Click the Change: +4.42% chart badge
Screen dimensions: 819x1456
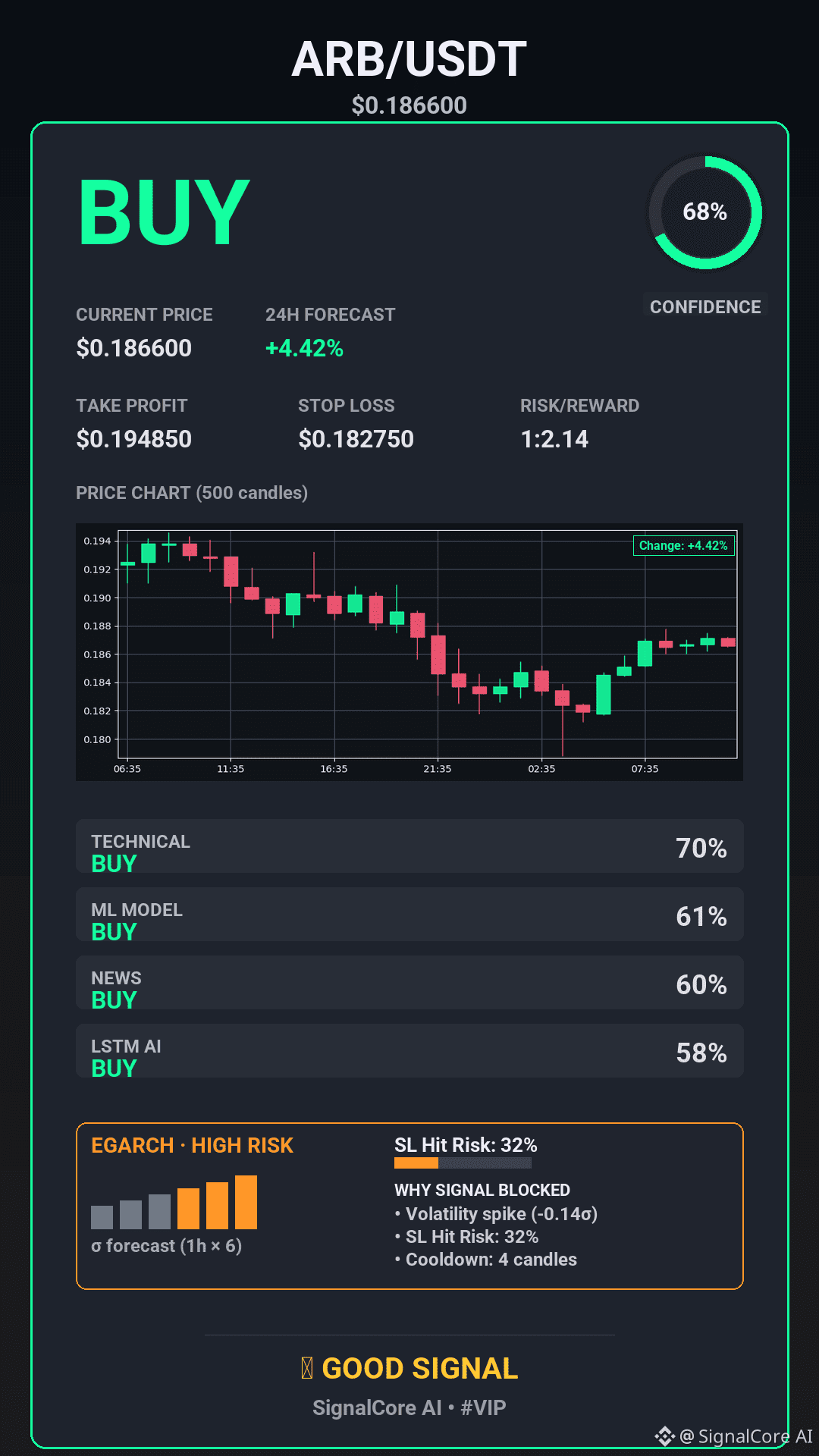click(683, 545)
